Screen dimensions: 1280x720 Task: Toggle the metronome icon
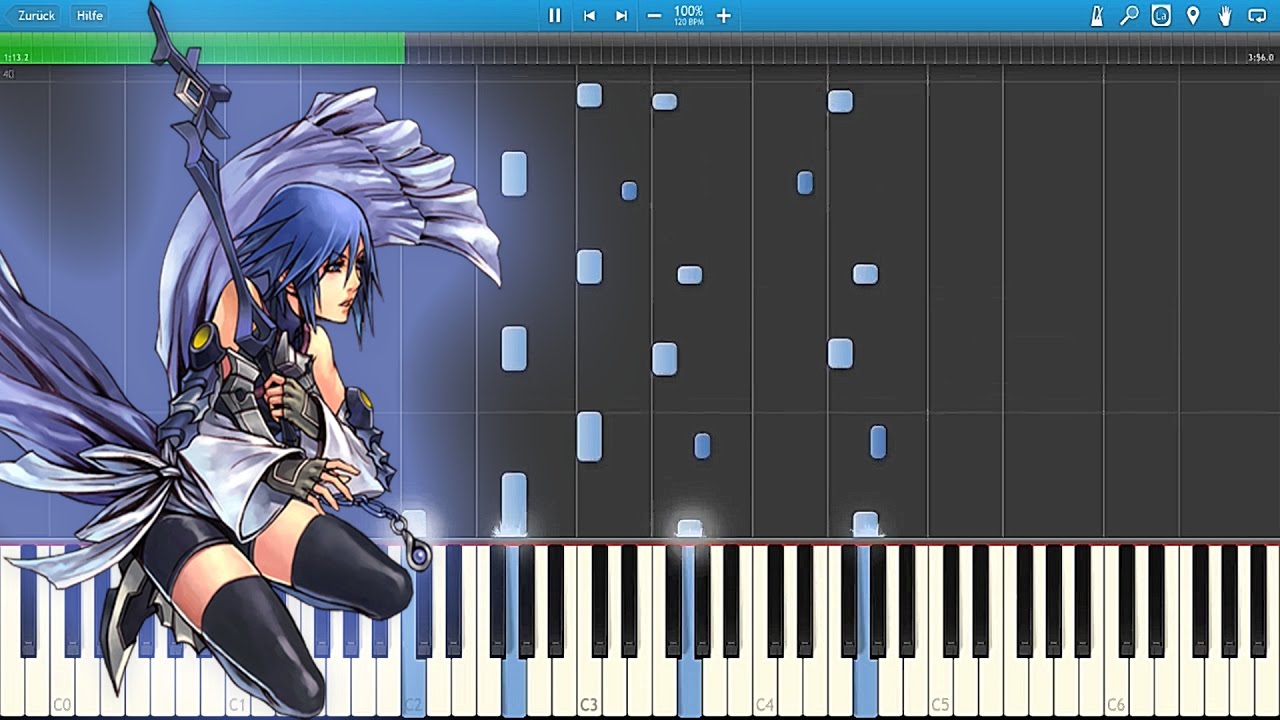[x=1097, y=16]
